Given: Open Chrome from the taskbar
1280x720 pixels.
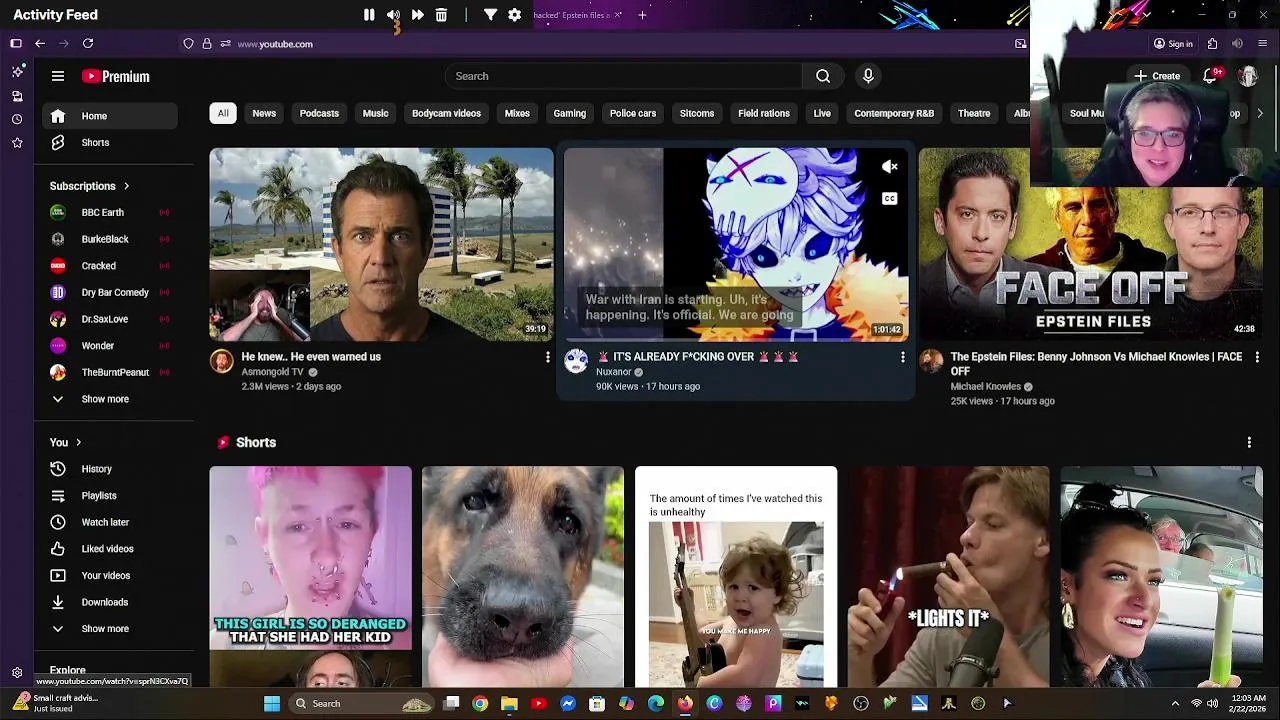Looking at the screenshot, I should point(480,704).
